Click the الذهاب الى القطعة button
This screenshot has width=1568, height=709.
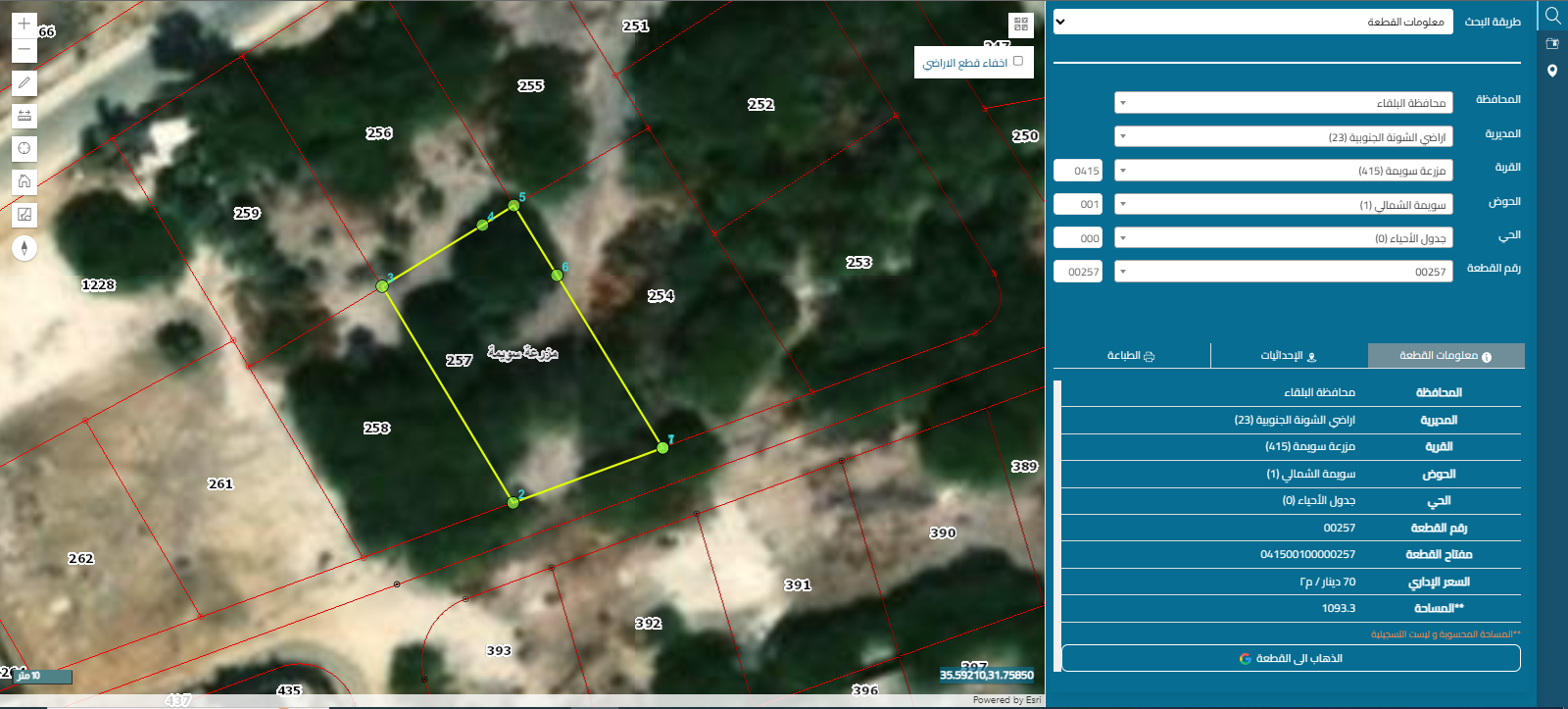point(1291,658)
